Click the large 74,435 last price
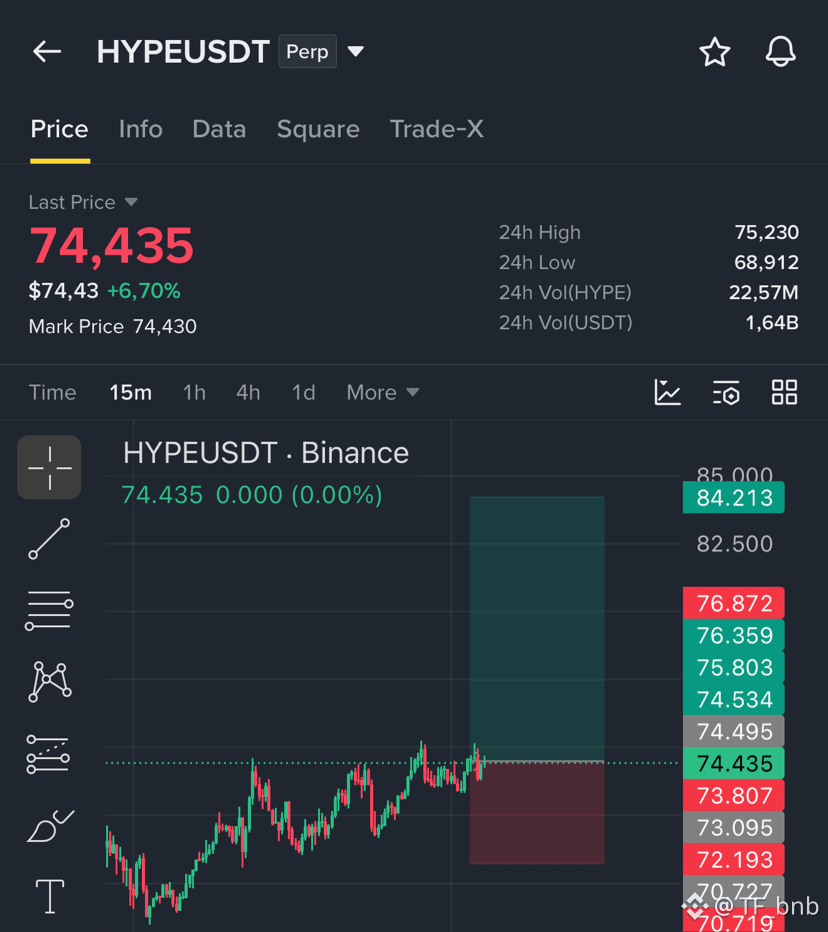This screenshot has height=932, width=828. (x=112, y=246)
